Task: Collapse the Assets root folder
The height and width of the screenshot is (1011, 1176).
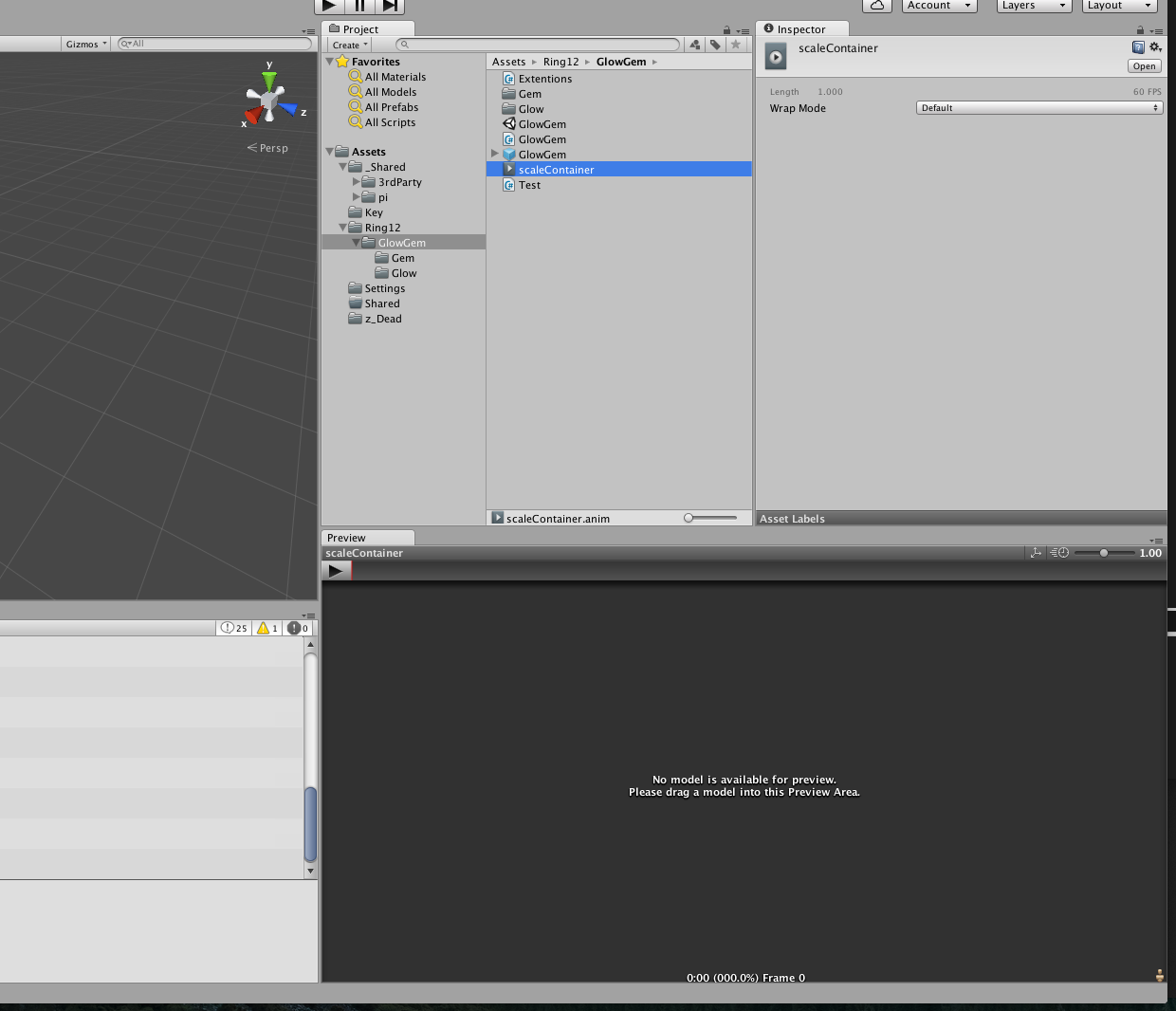Action: [x=330, y=152]
